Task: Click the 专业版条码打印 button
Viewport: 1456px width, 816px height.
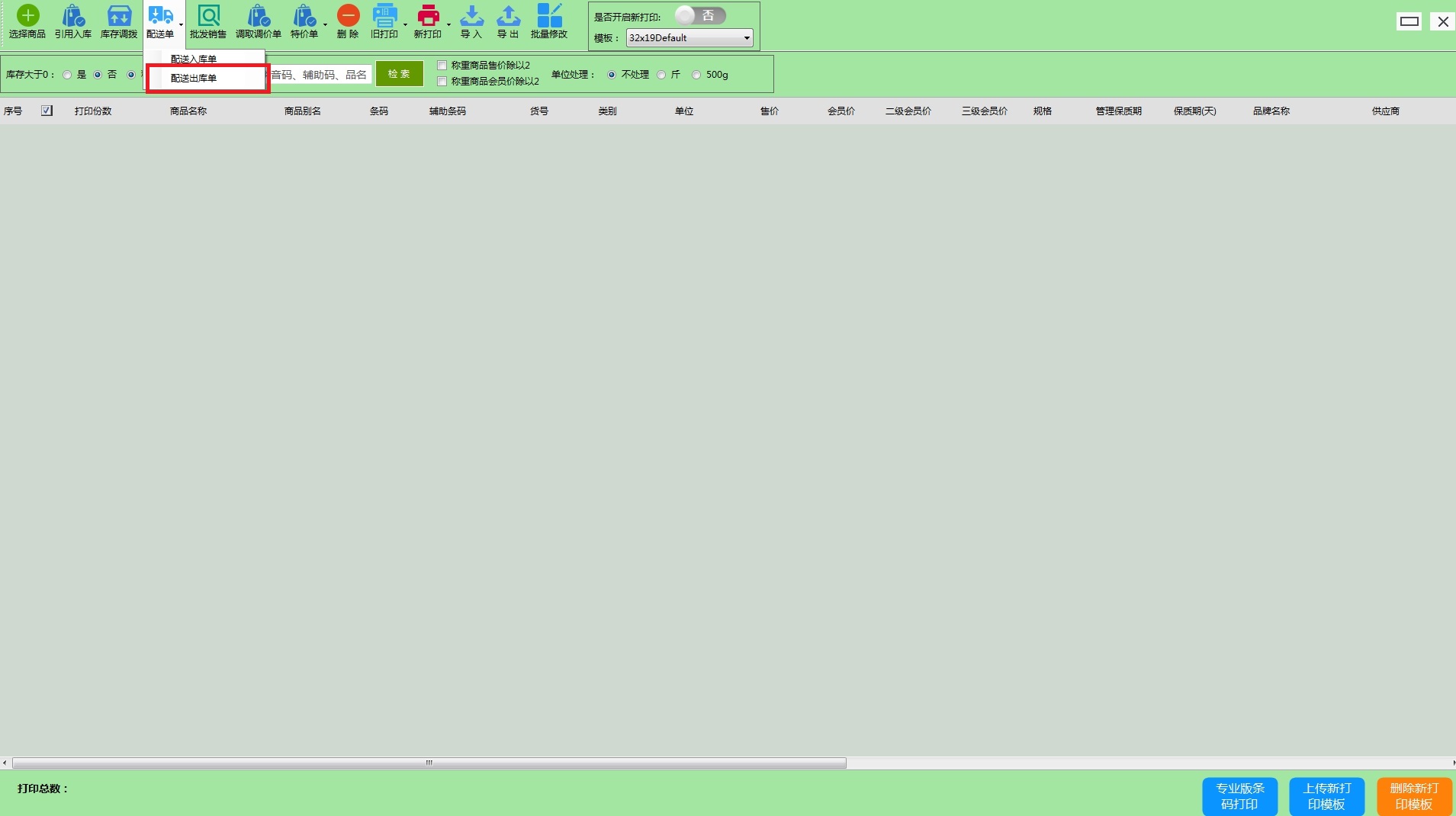Action: point(1239,796)
